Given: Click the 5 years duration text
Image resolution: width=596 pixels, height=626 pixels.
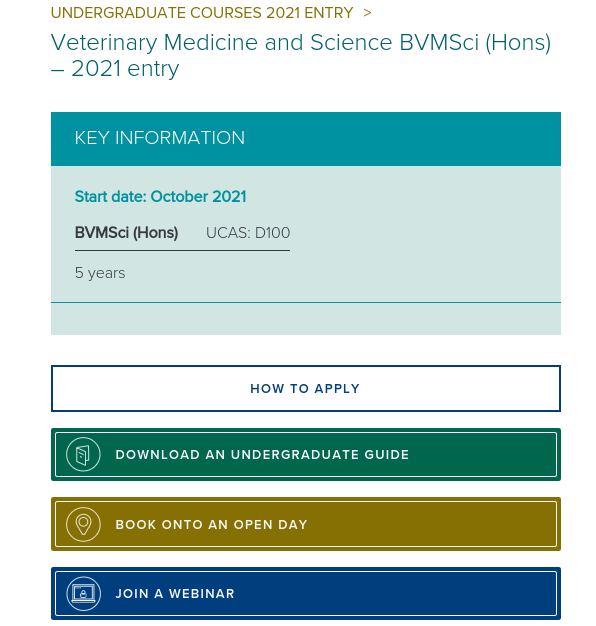Looking at the screenshot, I should pyautogui.click(x=100, y=273).
